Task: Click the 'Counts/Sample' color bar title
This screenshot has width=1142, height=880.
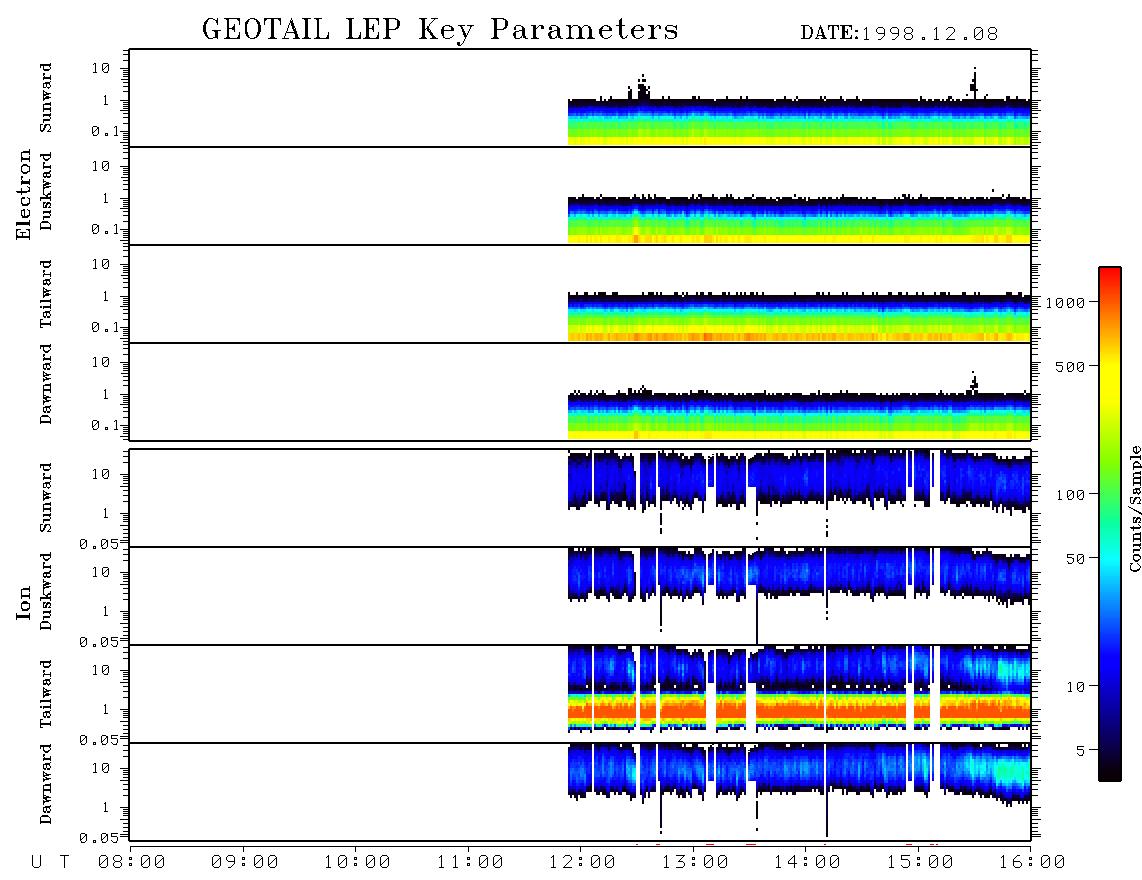Action: 1134,508
